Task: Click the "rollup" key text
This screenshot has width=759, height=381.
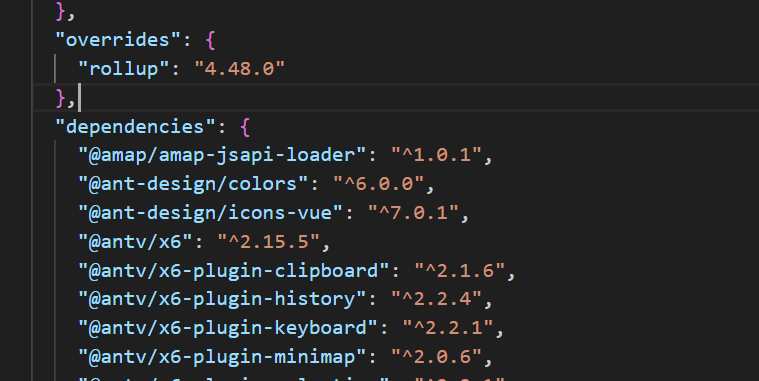Action: coord(124,69)
